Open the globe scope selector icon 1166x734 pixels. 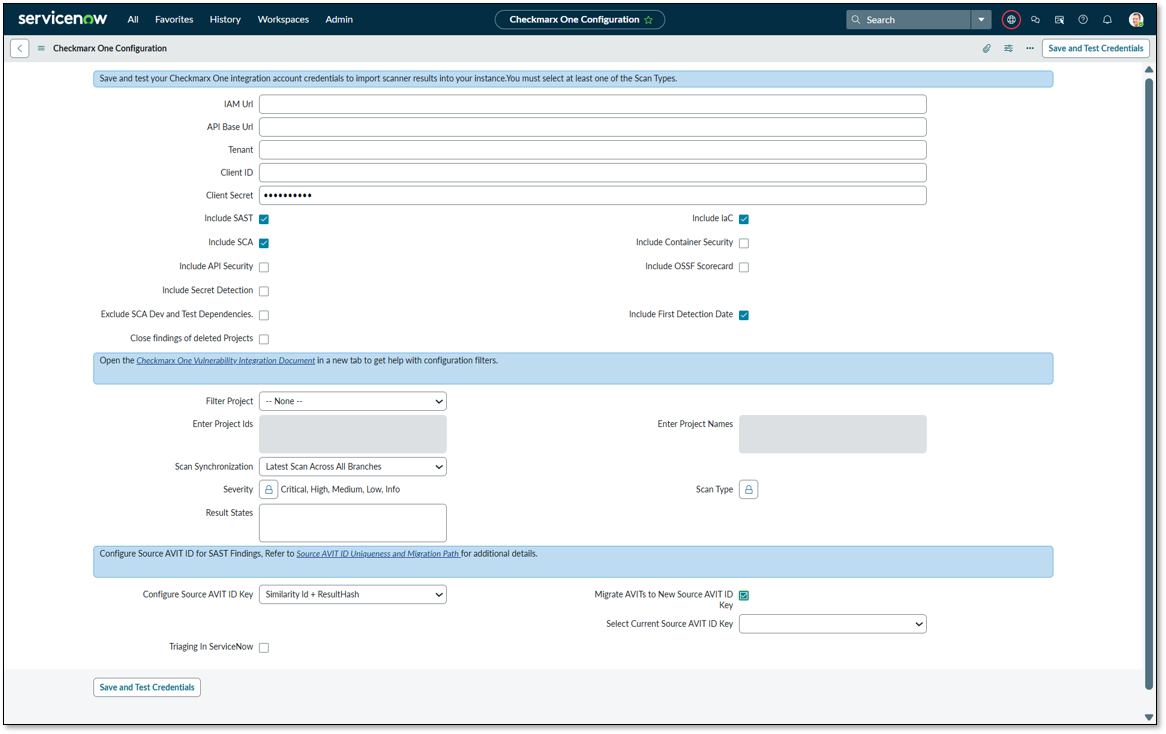[1011, 20]
